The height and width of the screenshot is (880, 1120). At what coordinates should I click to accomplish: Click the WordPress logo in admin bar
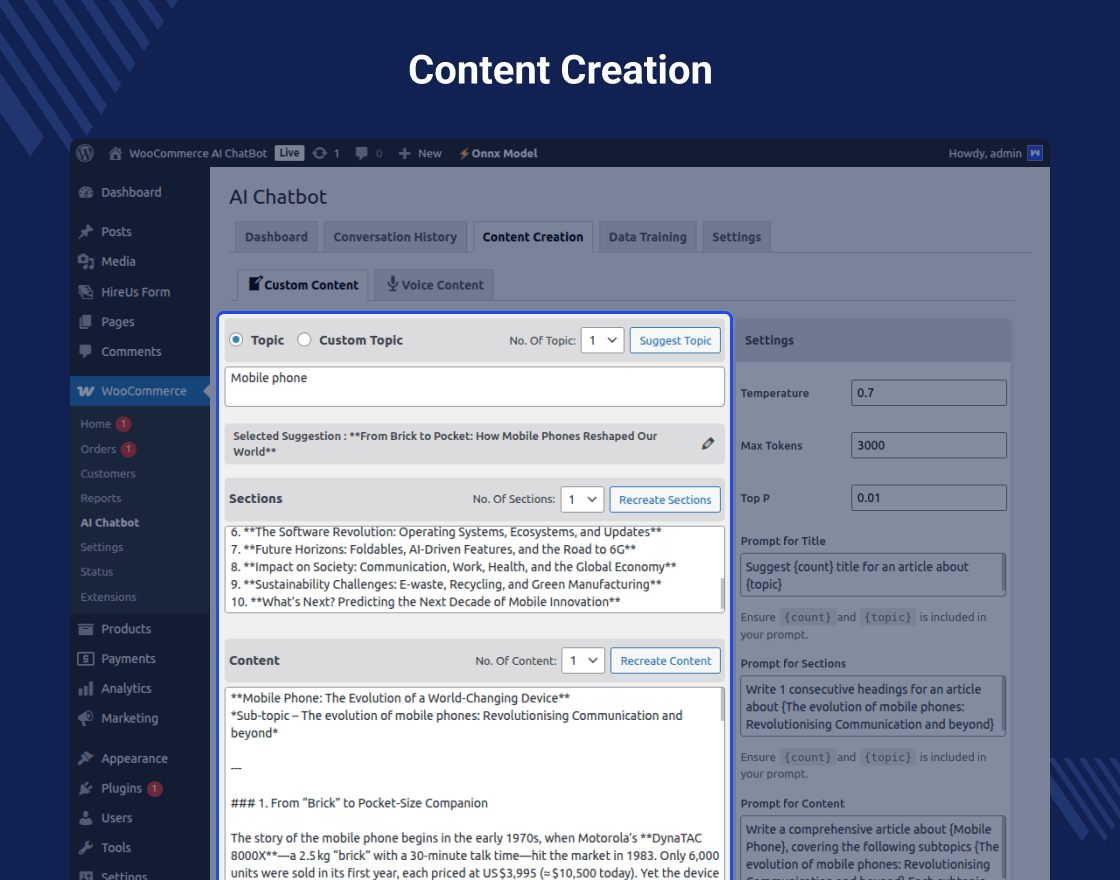pyautogui.click(x=85, y=153)
